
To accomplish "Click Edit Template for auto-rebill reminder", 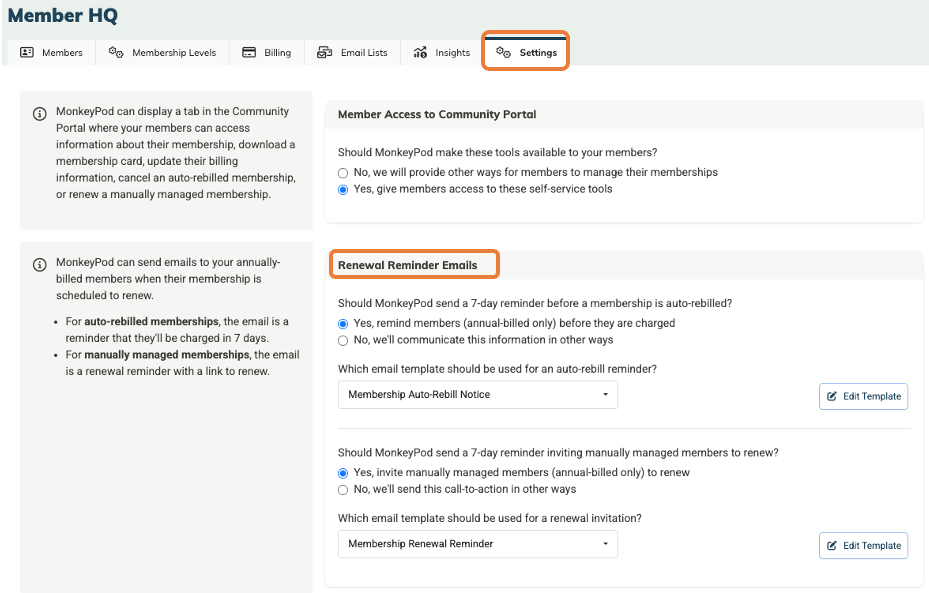I will [x=863, y=396].
